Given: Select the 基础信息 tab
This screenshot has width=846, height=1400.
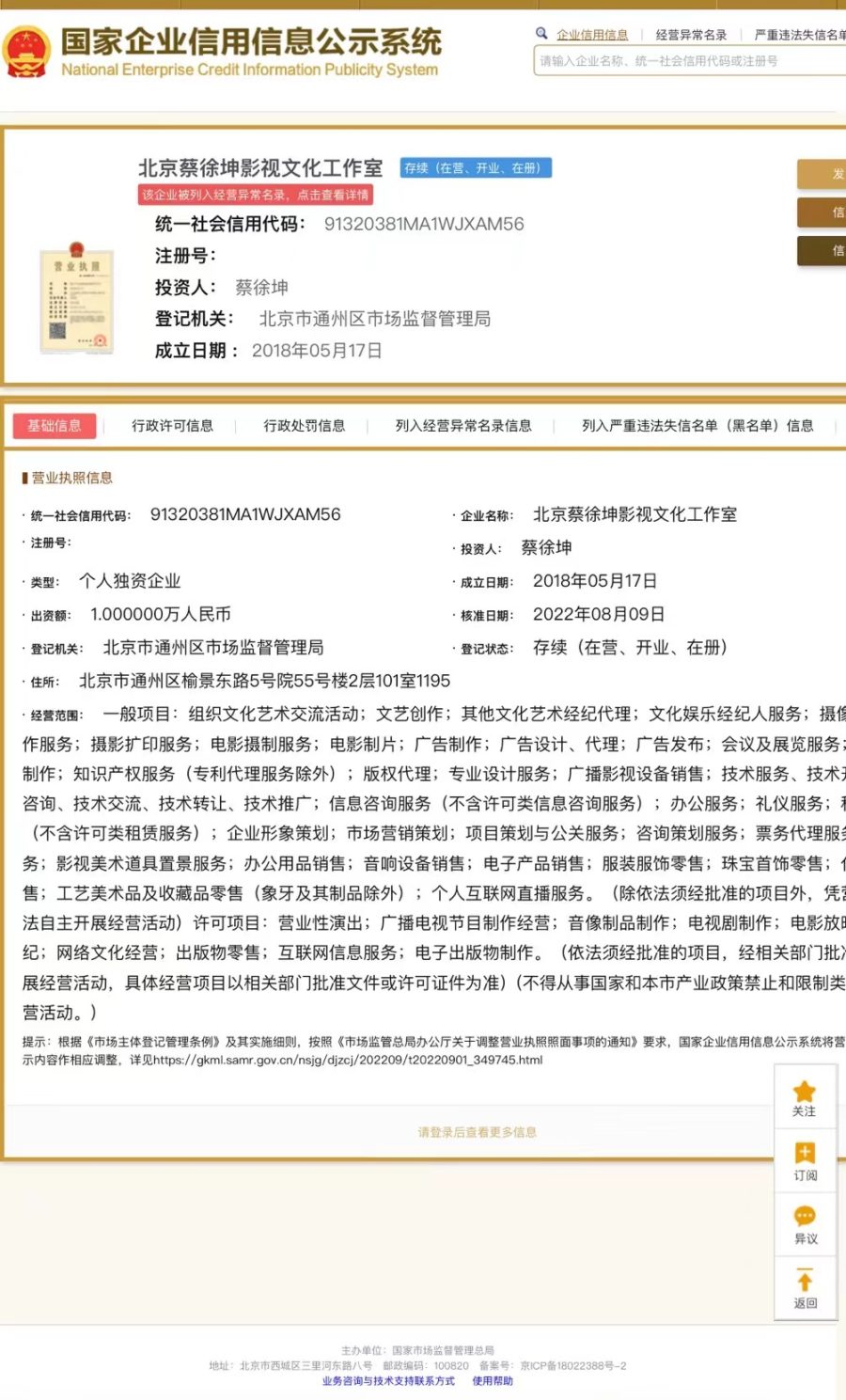Looking at the screenshot, I should click(x=55, y=426).
